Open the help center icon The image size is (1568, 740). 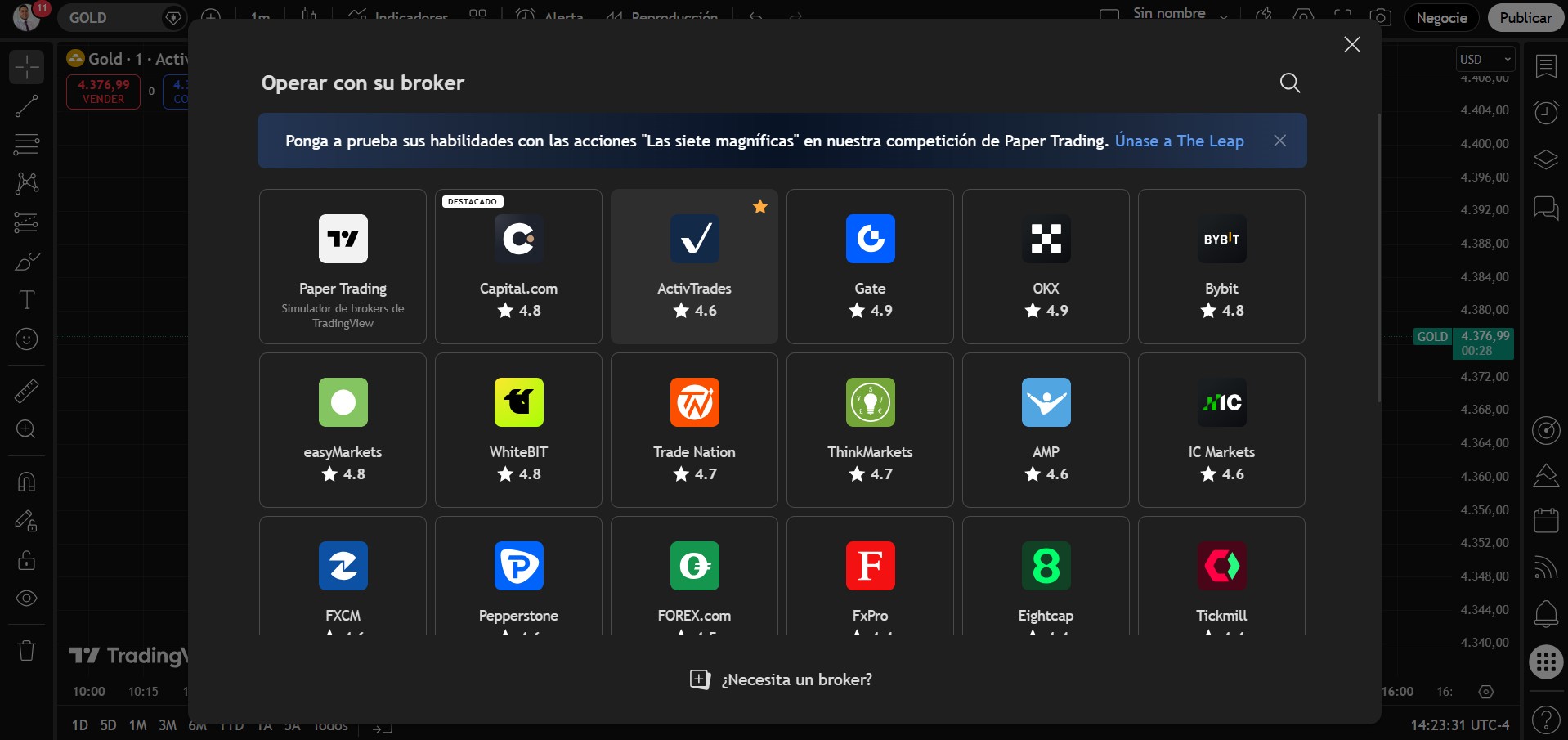1546,720
